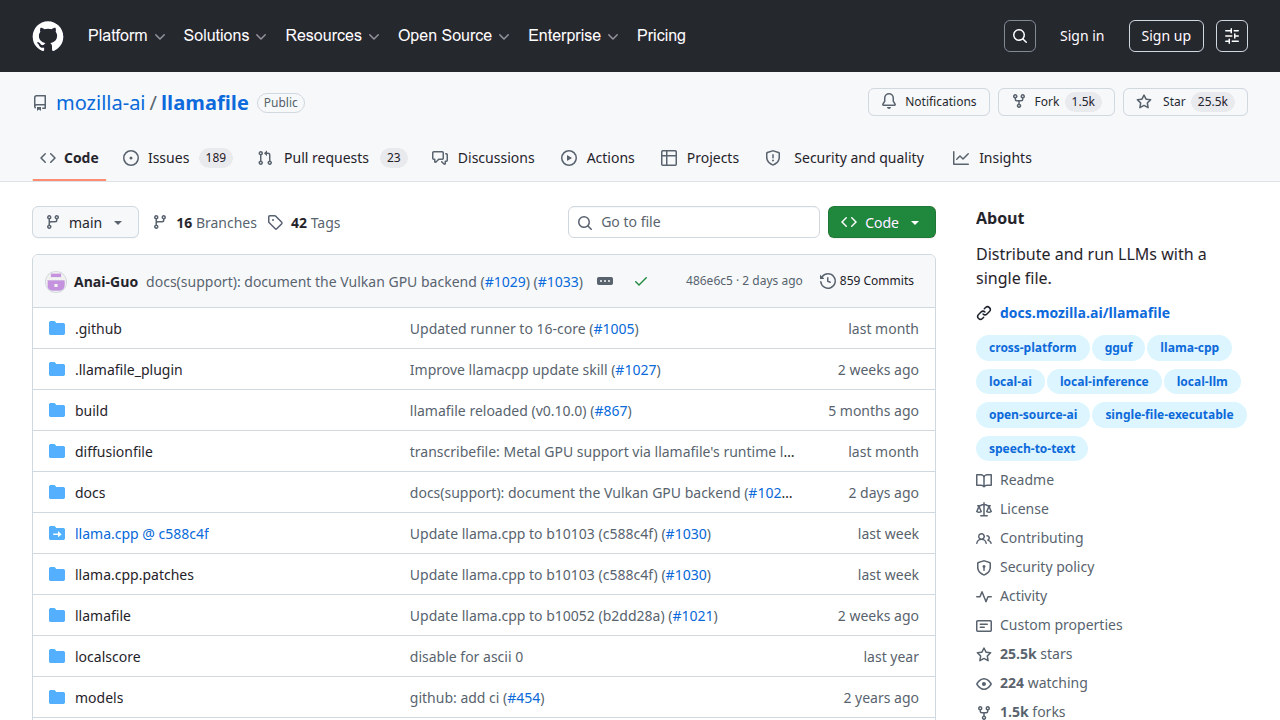The height and width of the screenshot is (720, 1280).
Task: Switch to the Issues tab
Action: point(178,158)
